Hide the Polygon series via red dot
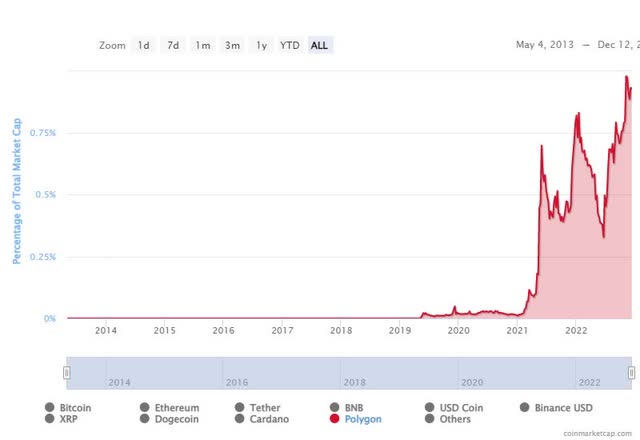Image resolution: width=640 pixels, height=440 pixels. pos(335,418)
